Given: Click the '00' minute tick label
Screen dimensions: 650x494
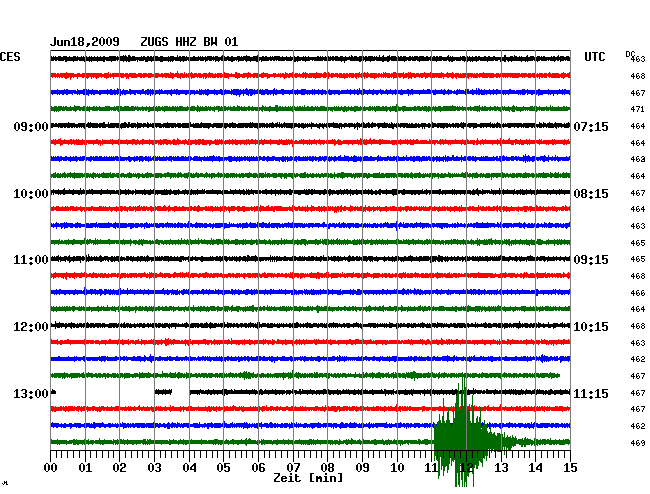Looking at the screenshot, I should point(51,467).
